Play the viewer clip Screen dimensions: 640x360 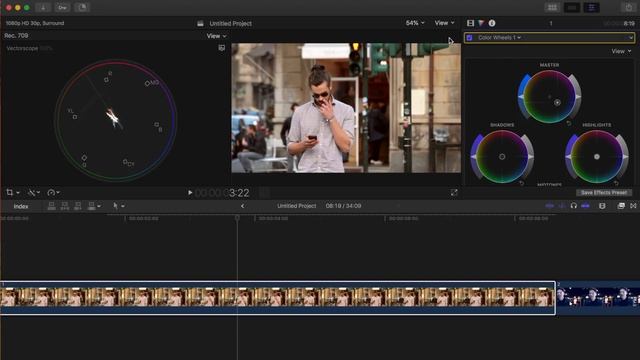coord(190,192)
